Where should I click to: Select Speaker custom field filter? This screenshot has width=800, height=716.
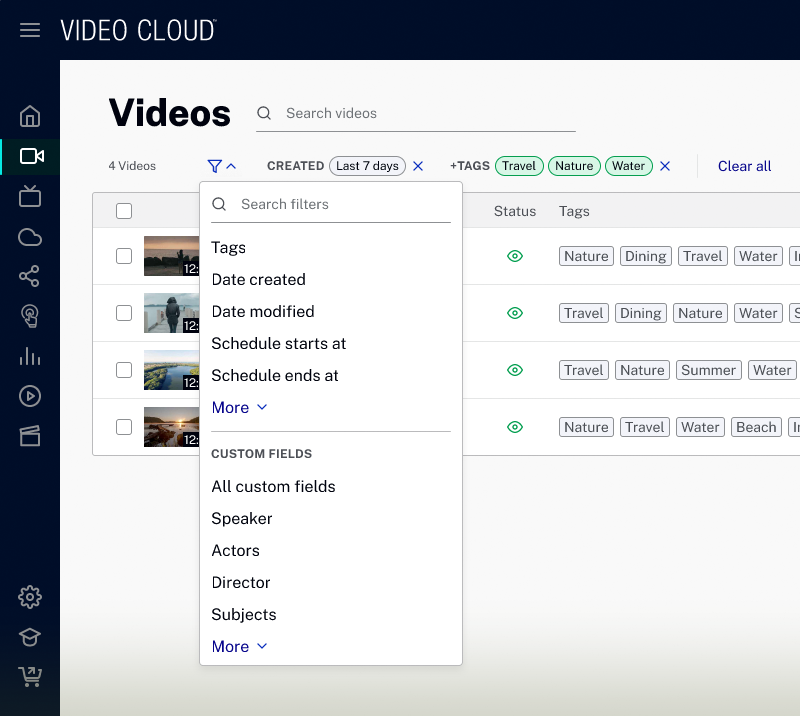(x=242, y=518)
